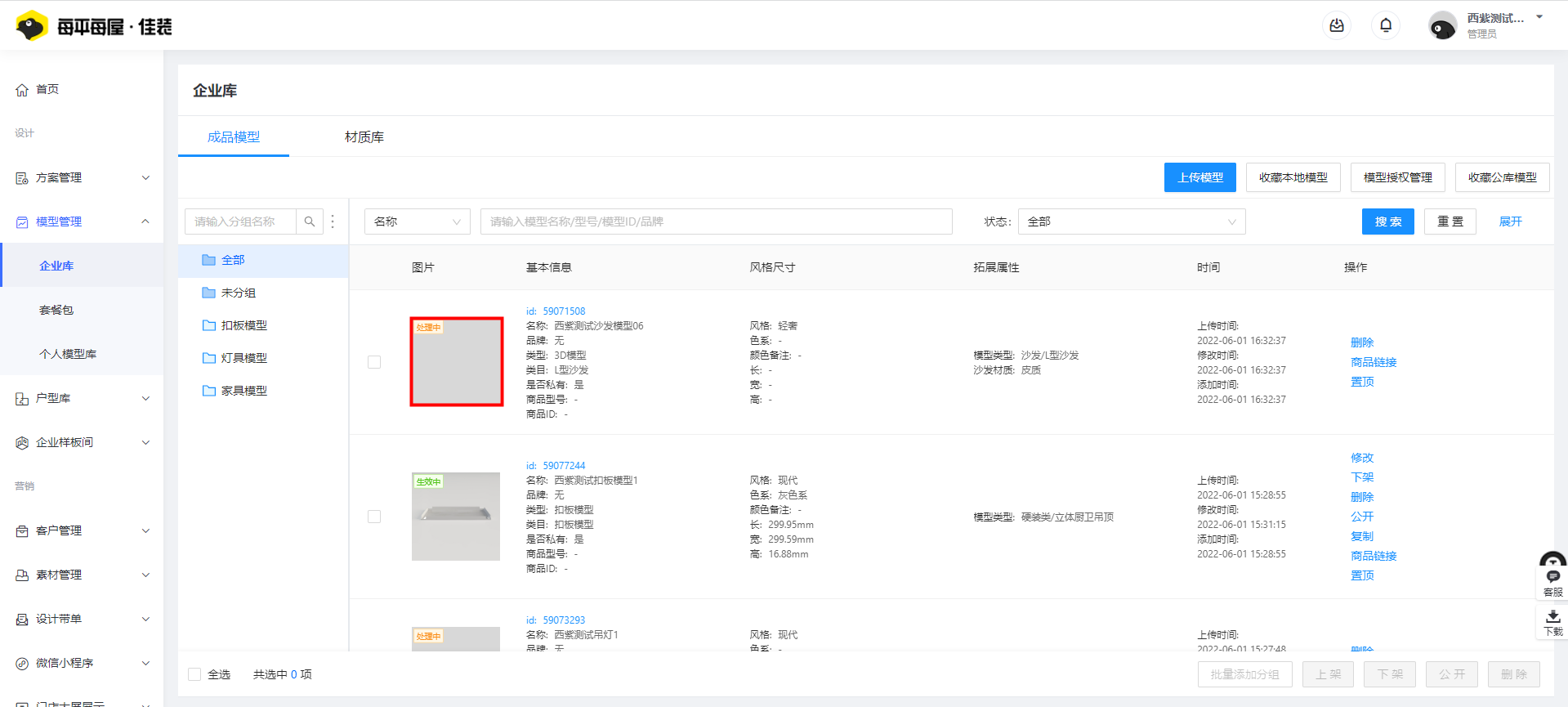The width and height of the screenshot is (1568, 707).
Task: Click the user avatar picture
Action: [x=1442, y=26]
